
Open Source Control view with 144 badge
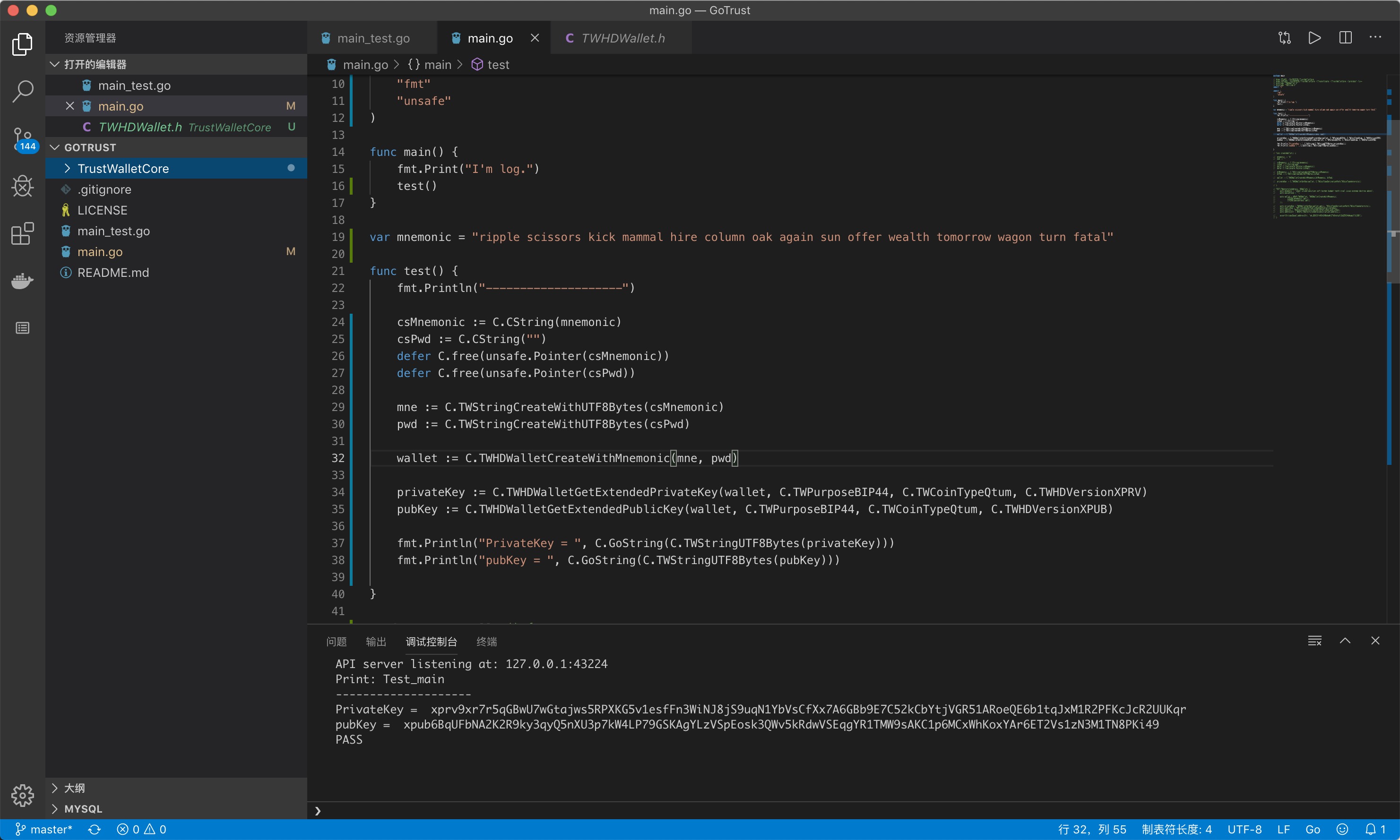pos(23,138)
